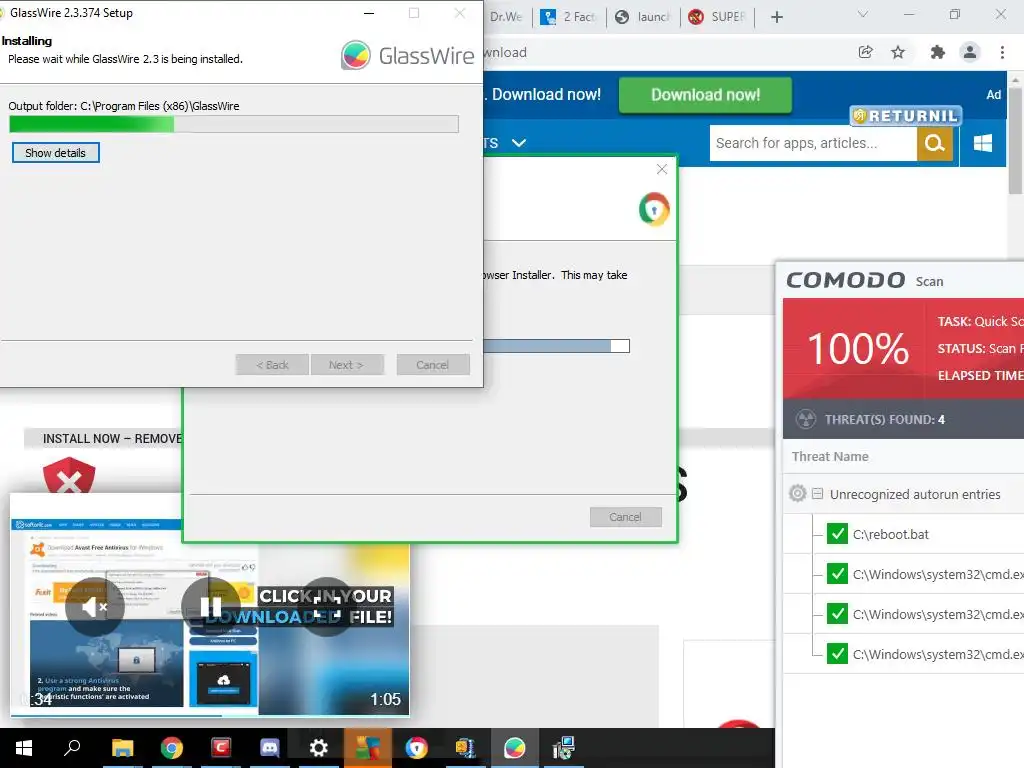Screen dimensions: 1024x768
Task: Bookmark this page with star icon
Action: click(x=898, y=52)
